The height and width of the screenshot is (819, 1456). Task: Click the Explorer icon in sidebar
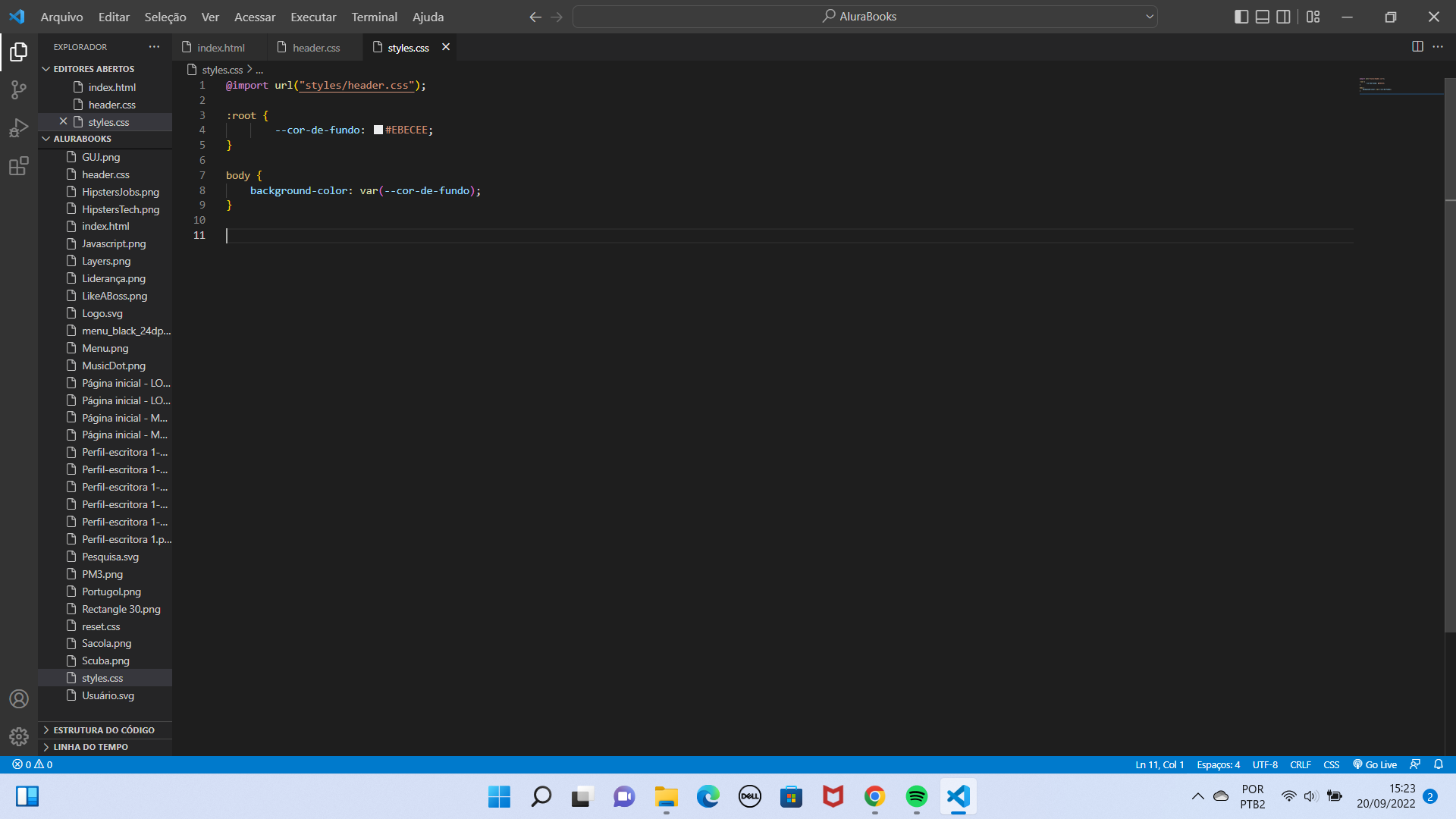(x=18, y=52)
